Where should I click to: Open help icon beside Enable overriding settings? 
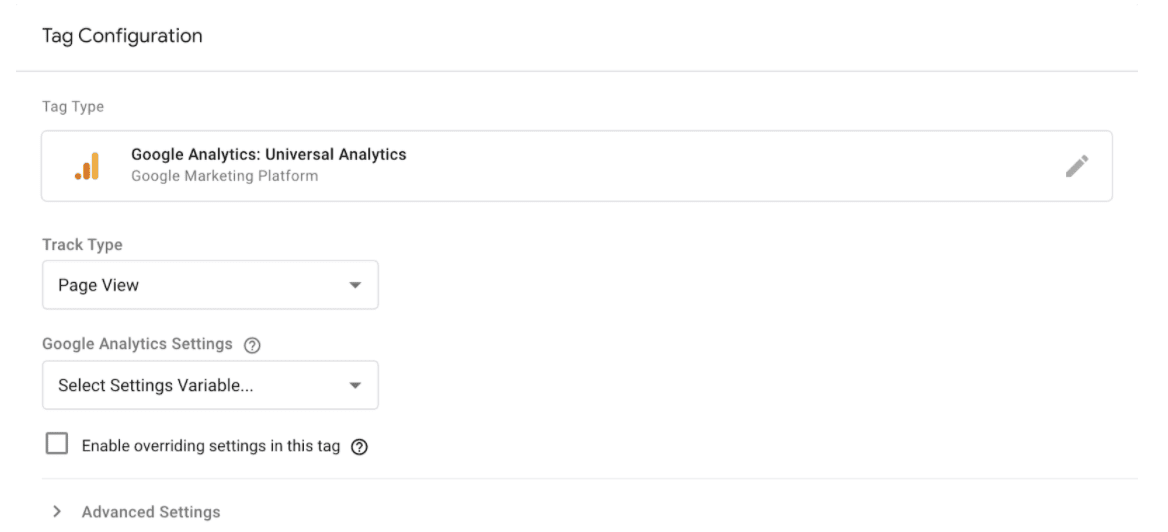[359, 447]
